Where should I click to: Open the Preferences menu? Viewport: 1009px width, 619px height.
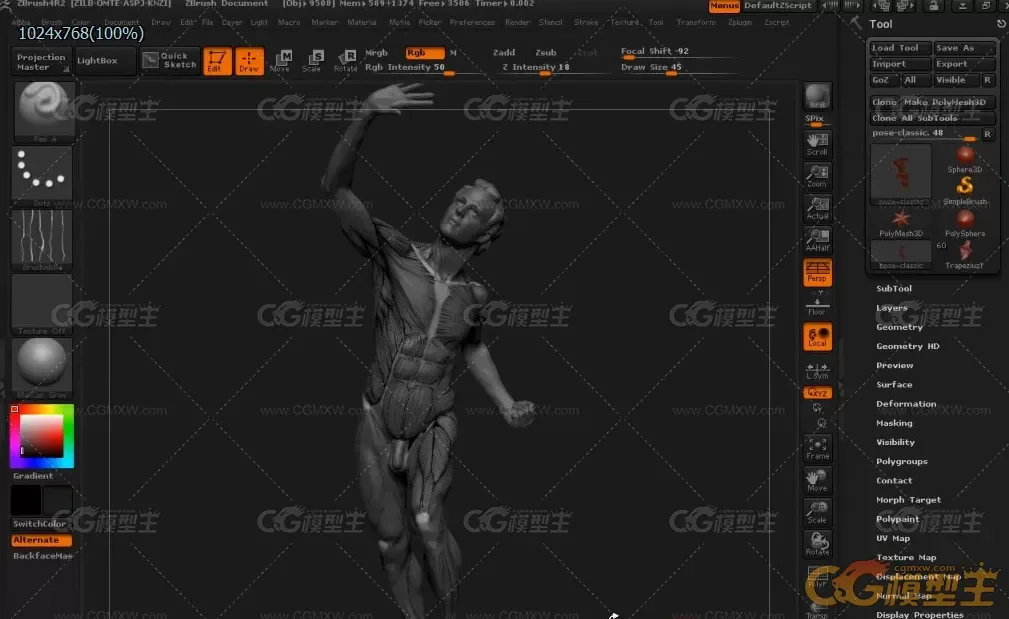tap(472, 22)
